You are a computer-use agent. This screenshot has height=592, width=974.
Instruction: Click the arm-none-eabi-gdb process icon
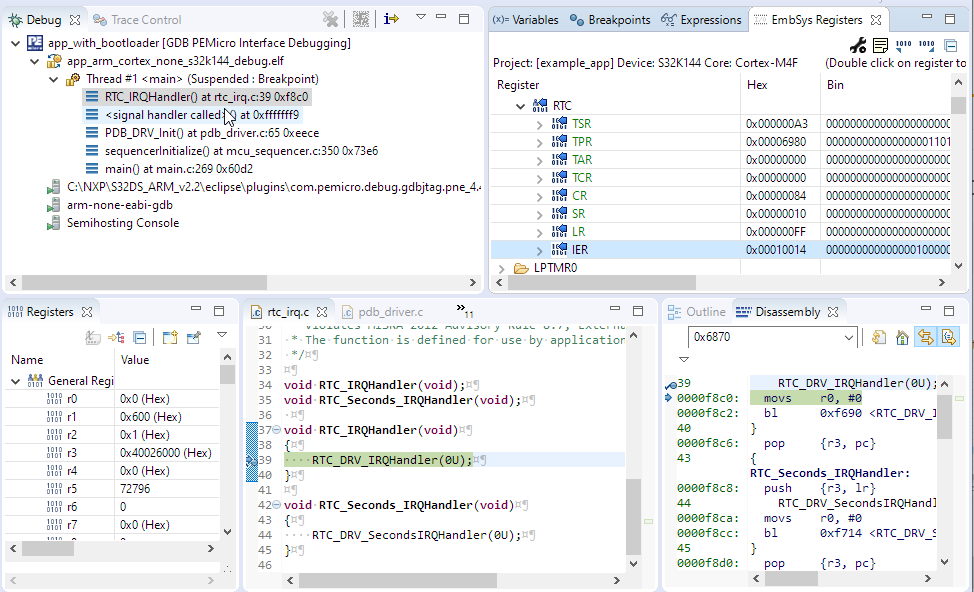[53, 205]
